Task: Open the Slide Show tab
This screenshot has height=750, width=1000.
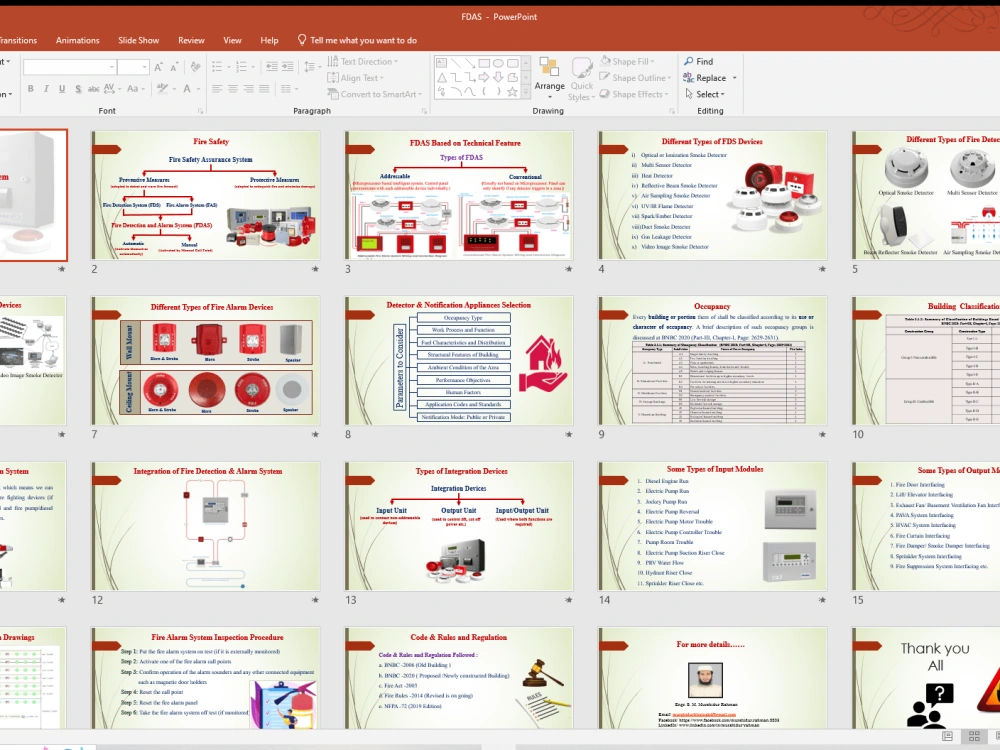Action: click(x=138, y=40)
